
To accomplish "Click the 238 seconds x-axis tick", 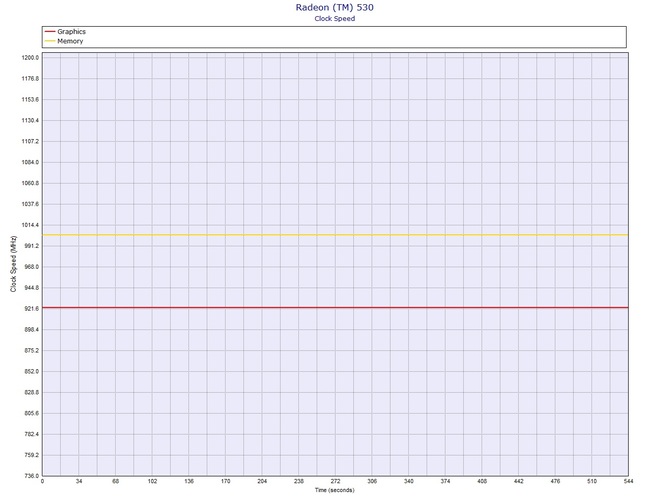I will tap(299, 481).
